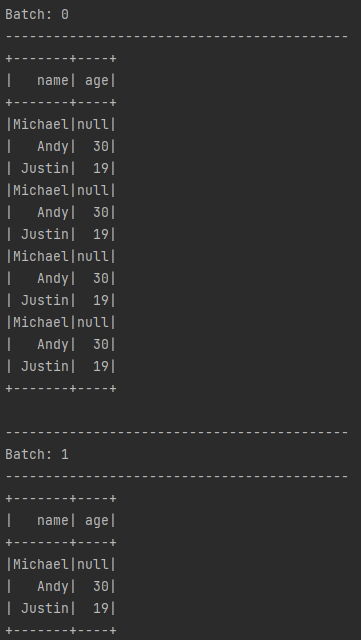Click the dashed separator line directly above 'Batch: 1'
Viewport: 361px width, 640px height.
pos(176,433)
